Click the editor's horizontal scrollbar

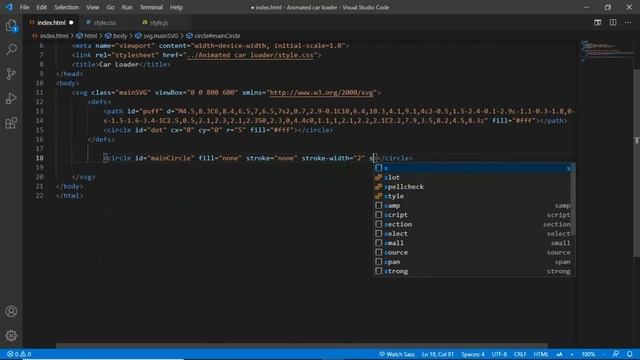point(301,346)
